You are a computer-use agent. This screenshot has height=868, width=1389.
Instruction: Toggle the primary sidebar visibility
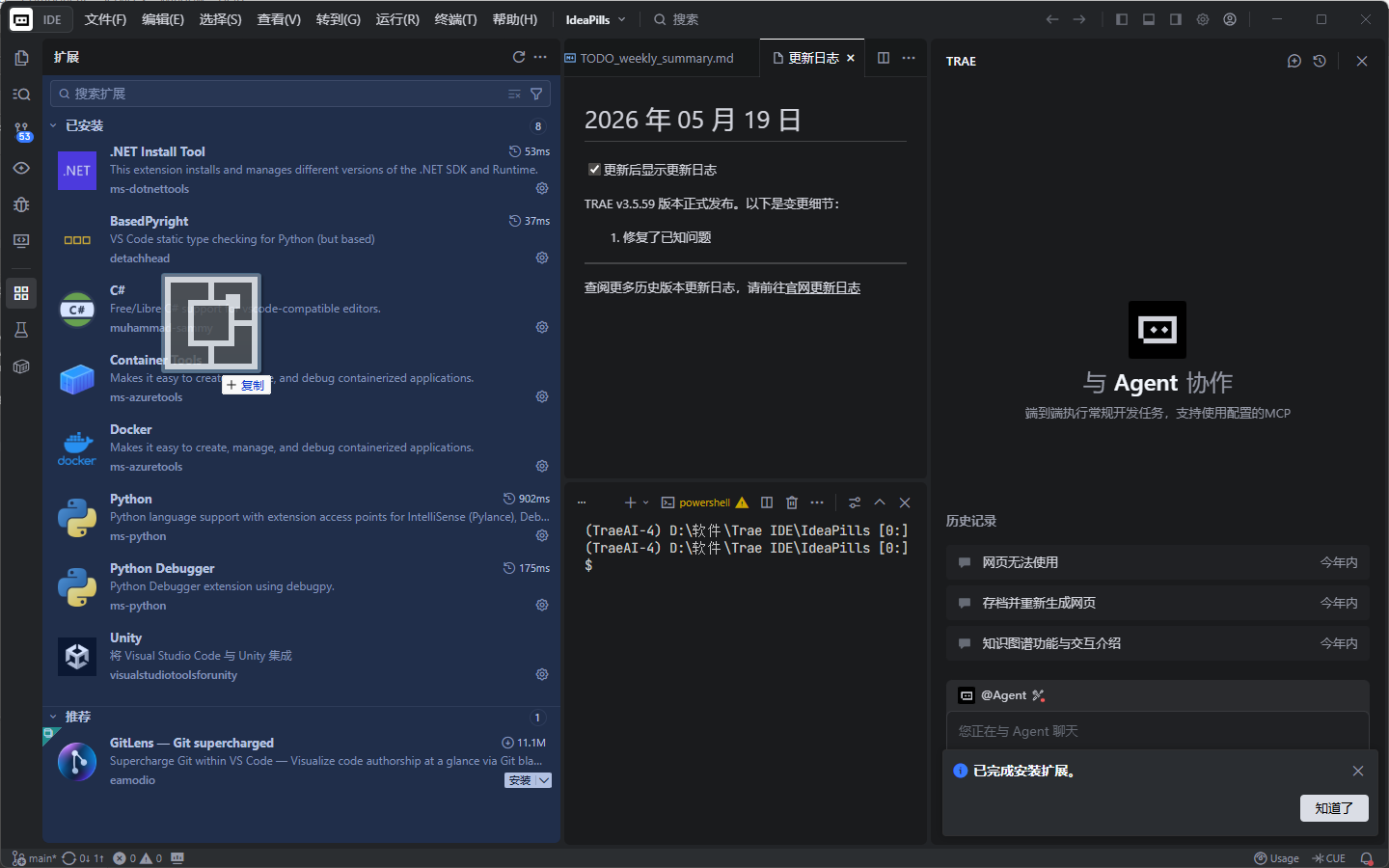point(1122,19)
